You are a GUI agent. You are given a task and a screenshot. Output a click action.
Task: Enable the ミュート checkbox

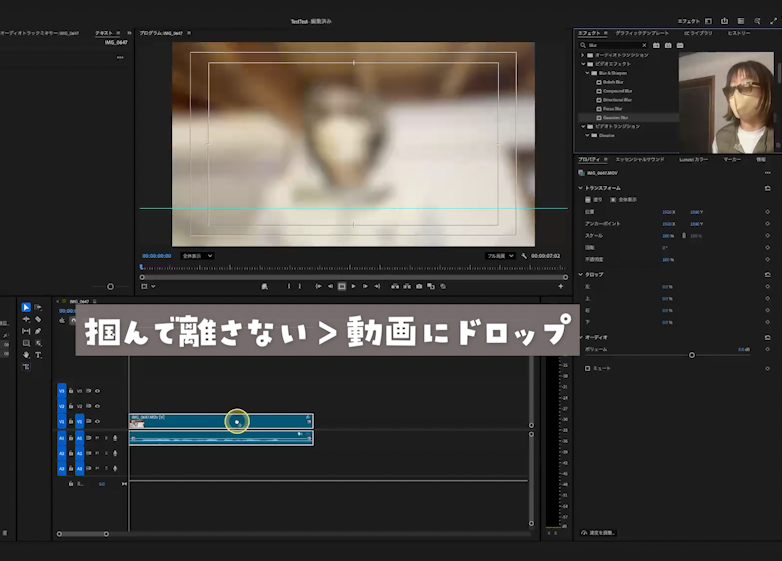coord(588,368)
